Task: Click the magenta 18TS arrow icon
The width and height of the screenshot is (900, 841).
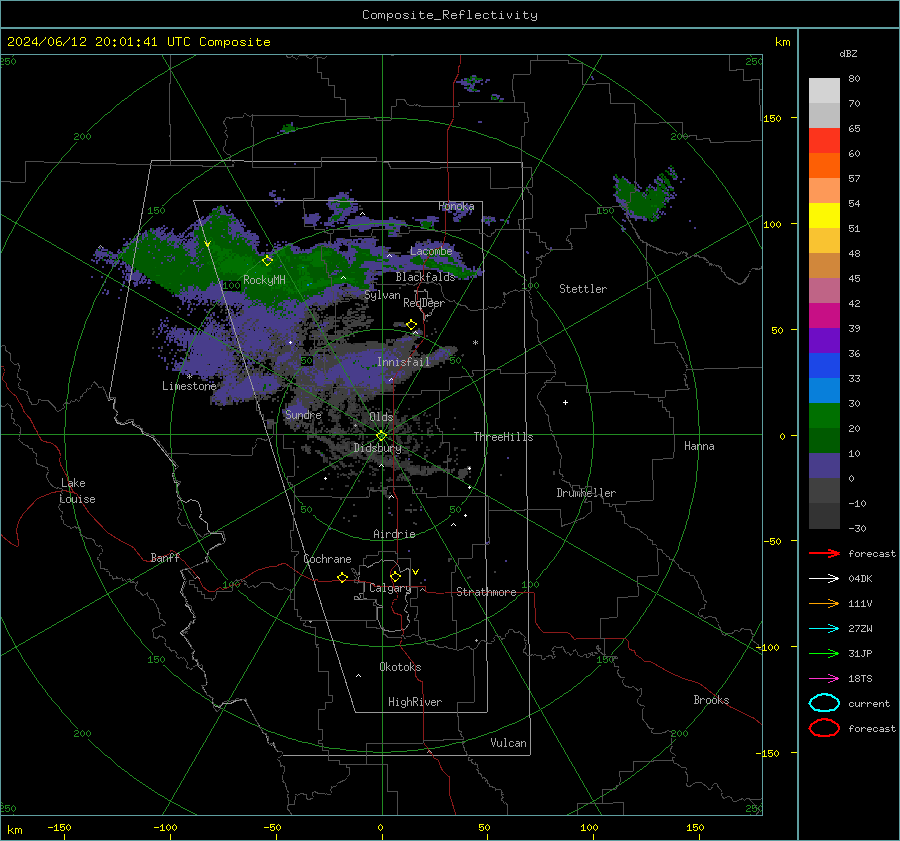Action: point(824,679)
